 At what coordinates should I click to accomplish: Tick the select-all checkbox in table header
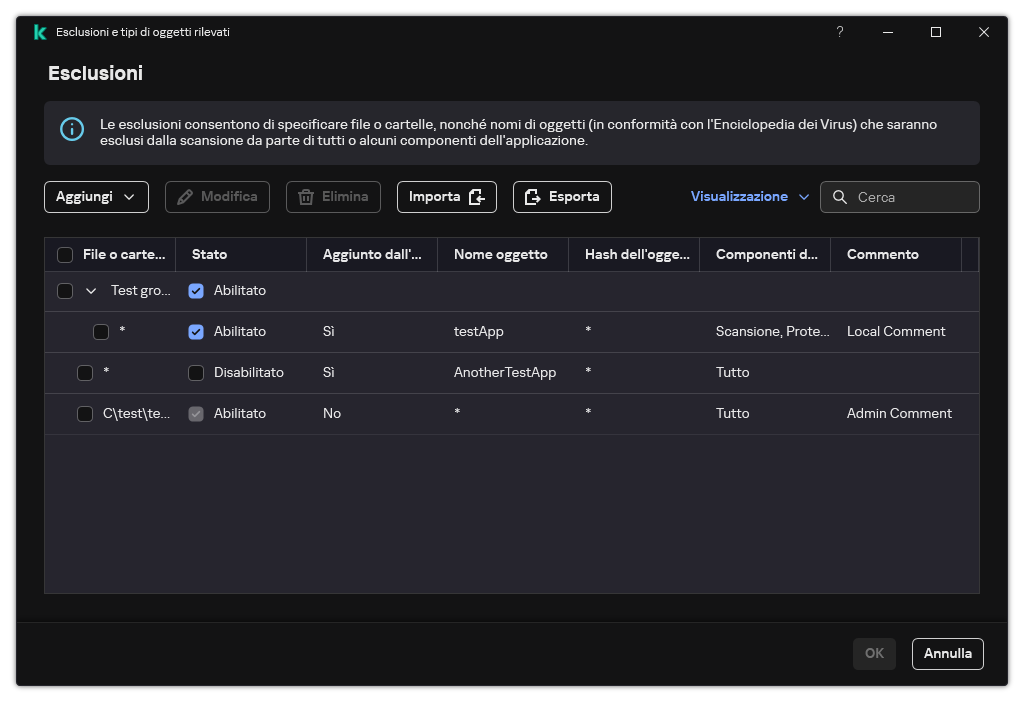point(65,255)
